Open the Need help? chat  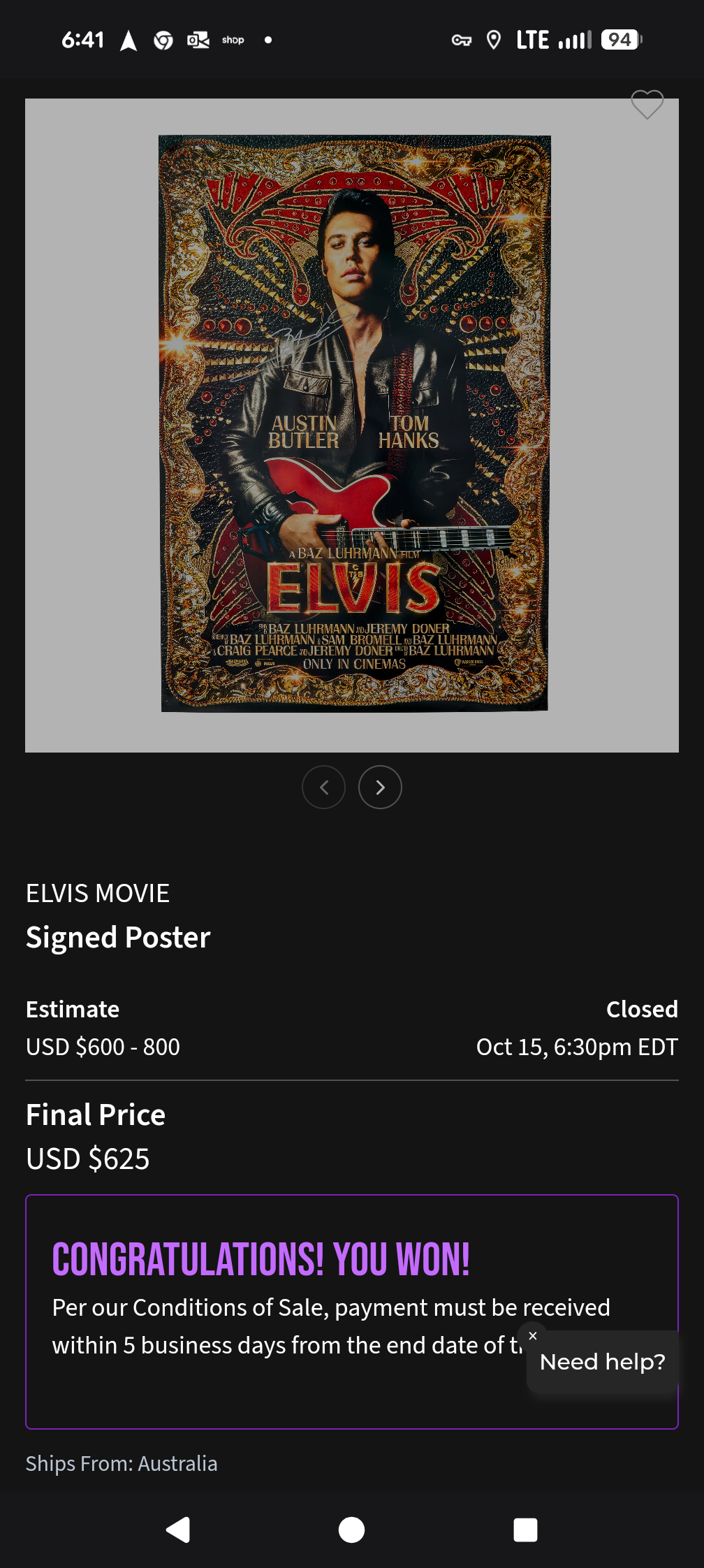(603, 1362)
